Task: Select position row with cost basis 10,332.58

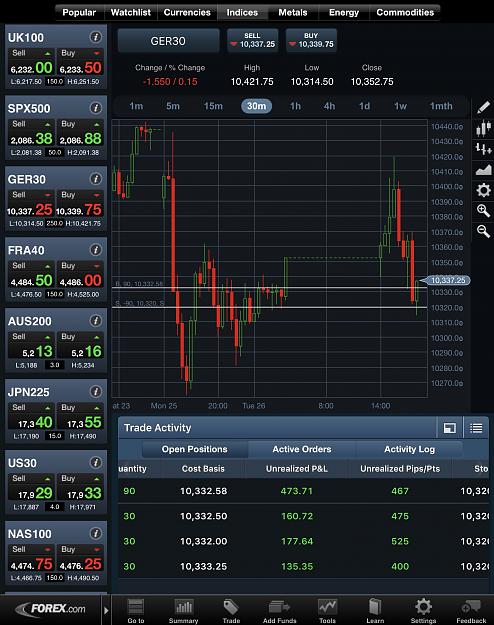Action: (303, 491)
